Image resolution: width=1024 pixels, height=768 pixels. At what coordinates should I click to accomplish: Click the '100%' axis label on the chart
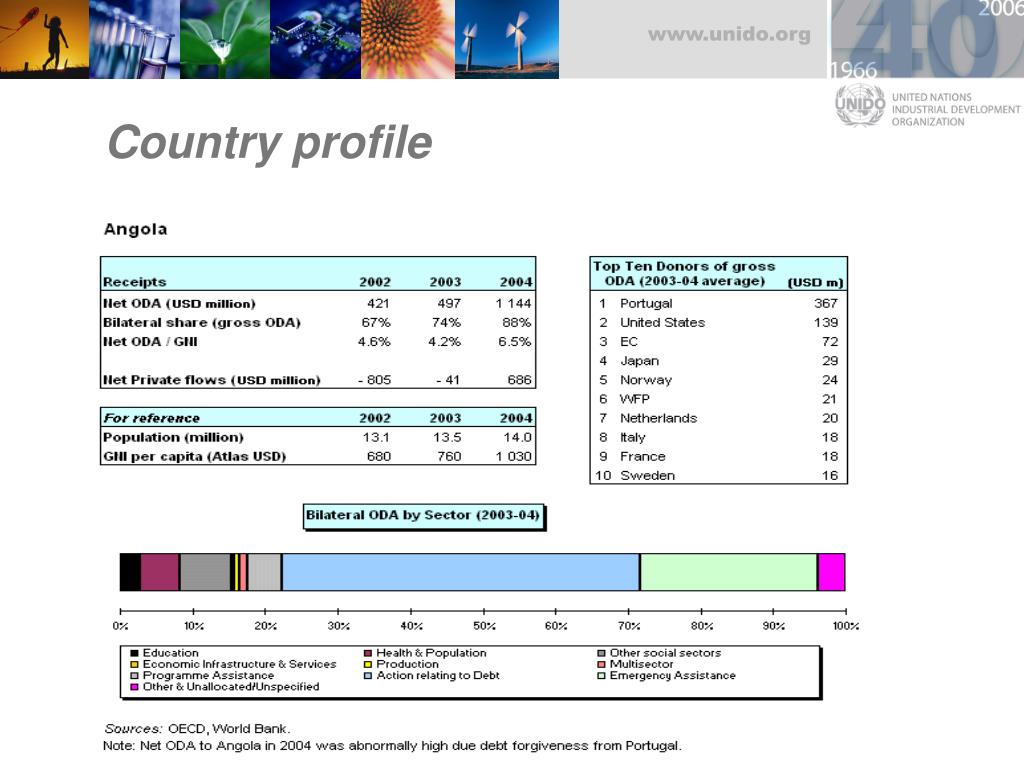[846, 626]
